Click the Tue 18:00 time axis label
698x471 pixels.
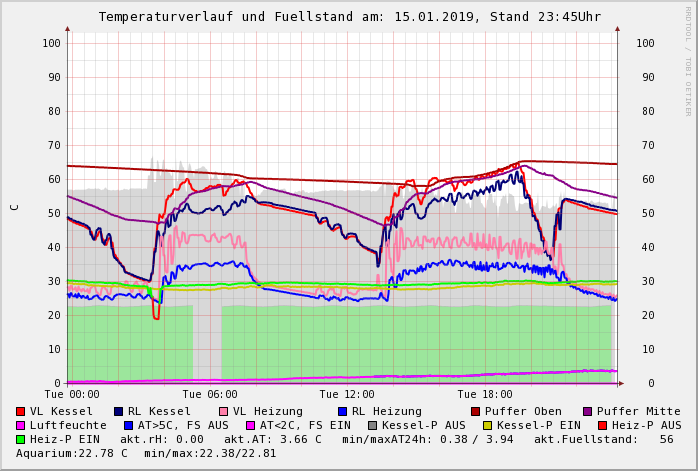(485, 395)
